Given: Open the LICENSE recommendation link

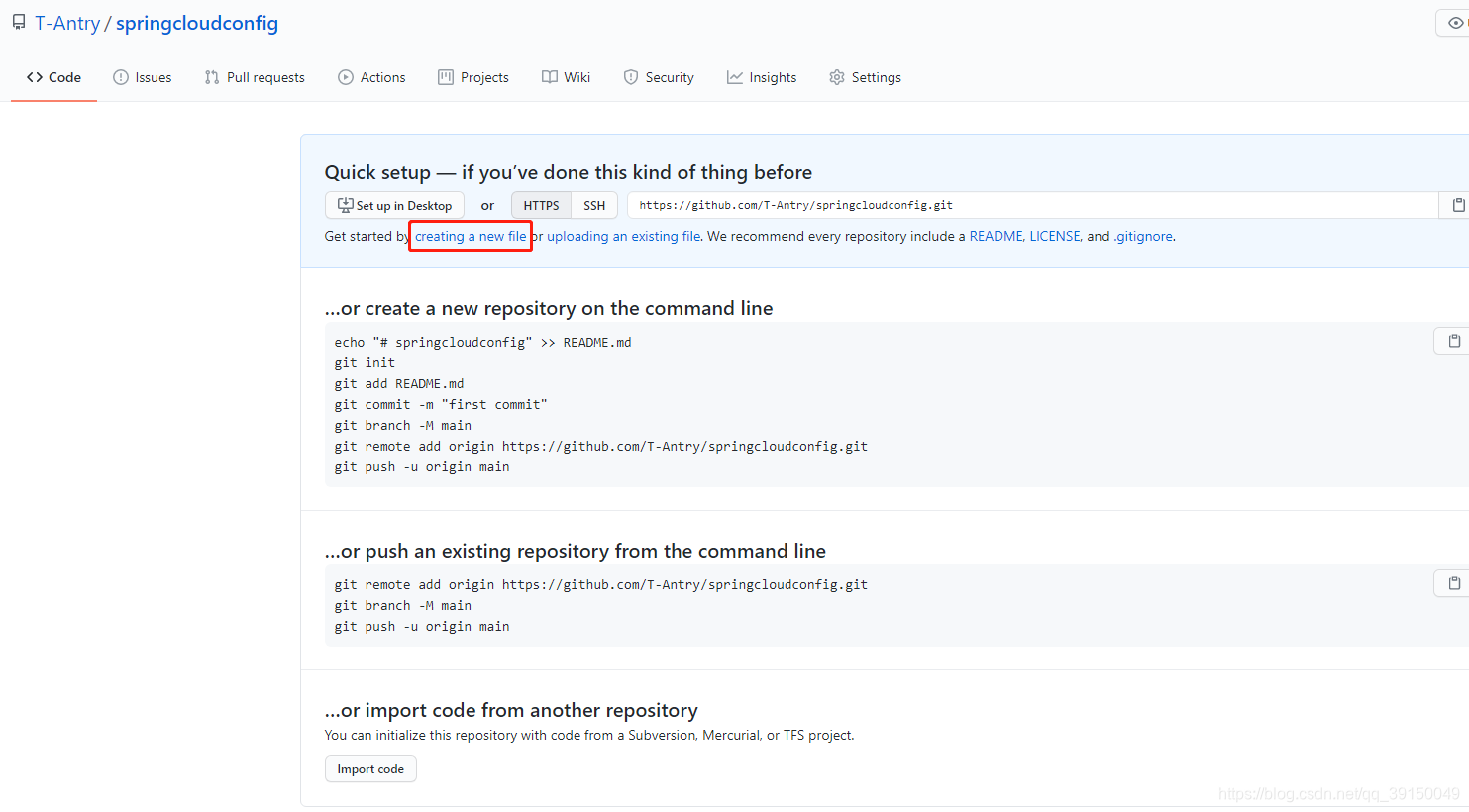Looking at the screenshot, I should tap(1055, 236).
